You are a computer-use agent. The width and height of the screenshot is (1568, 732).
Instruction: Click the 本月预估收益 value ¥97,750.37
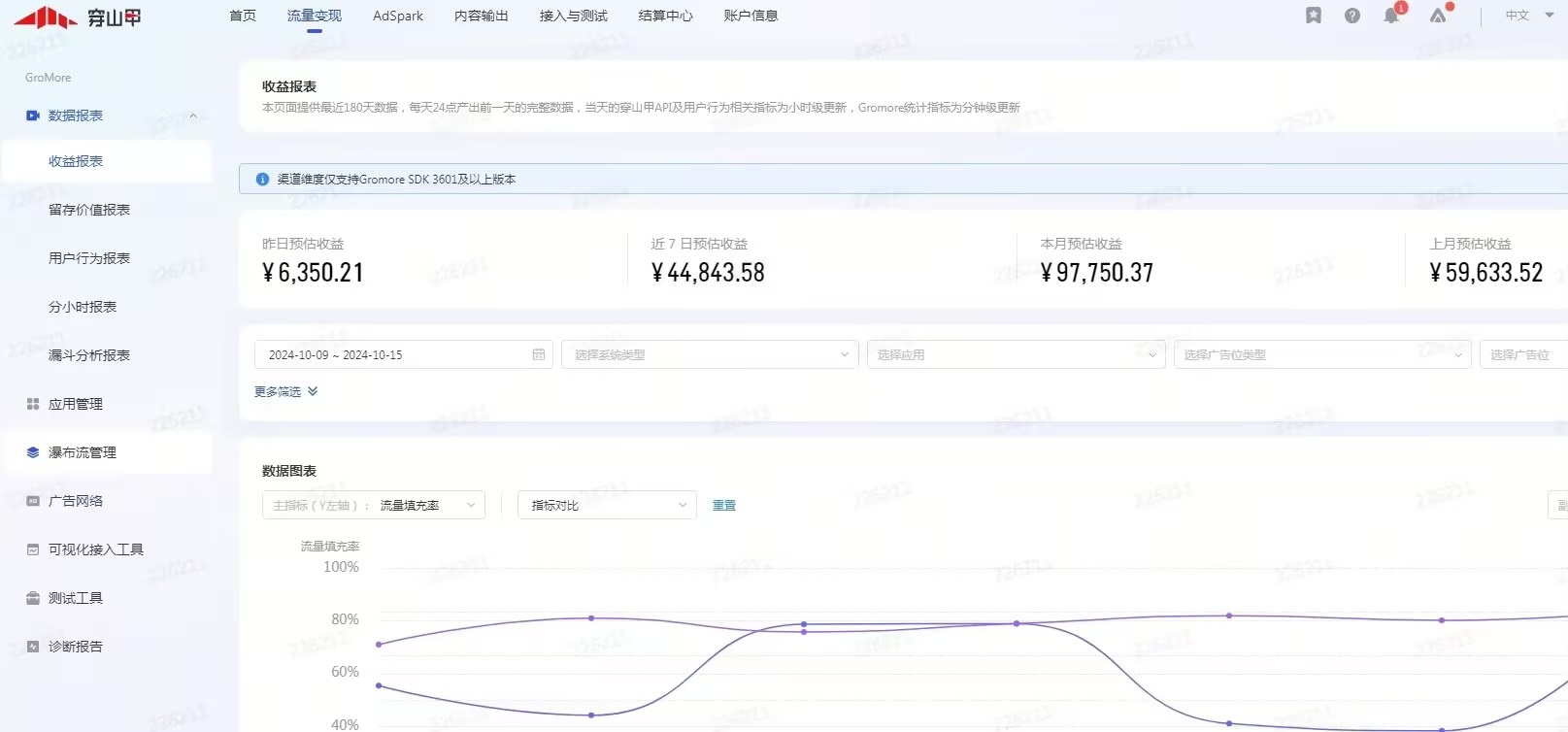click(x=1097, y=273)
